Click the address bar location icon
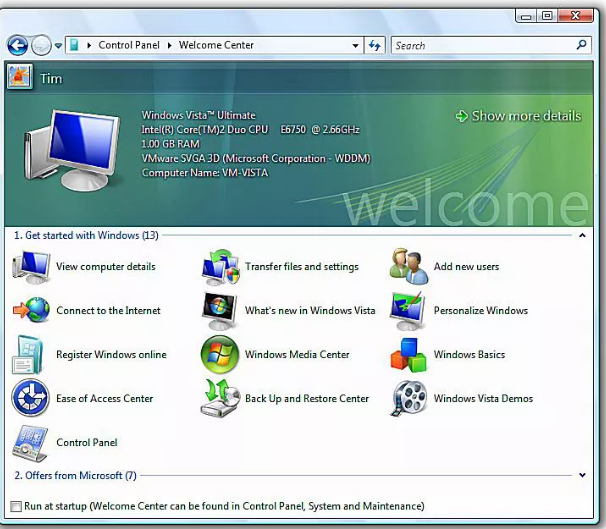Viewport: 606px width, 529px height. click(x=74, y=45)
